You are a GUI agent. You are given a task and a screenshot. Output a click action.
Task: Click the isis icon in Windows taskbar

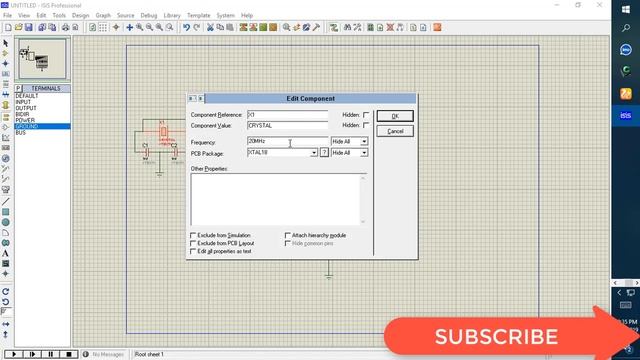626,116
